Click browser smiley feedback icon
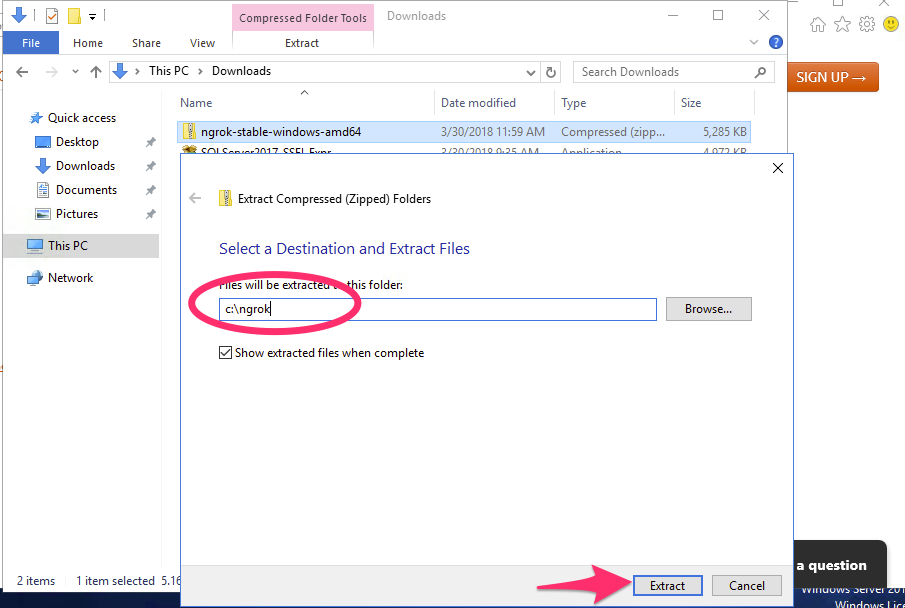 tap(892, 24)
